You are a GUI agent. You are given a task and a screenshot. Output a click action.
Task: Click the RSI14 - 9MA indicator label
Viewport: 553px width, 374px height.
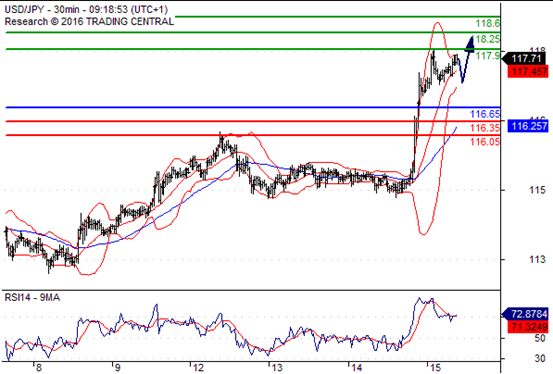point(32,298)
